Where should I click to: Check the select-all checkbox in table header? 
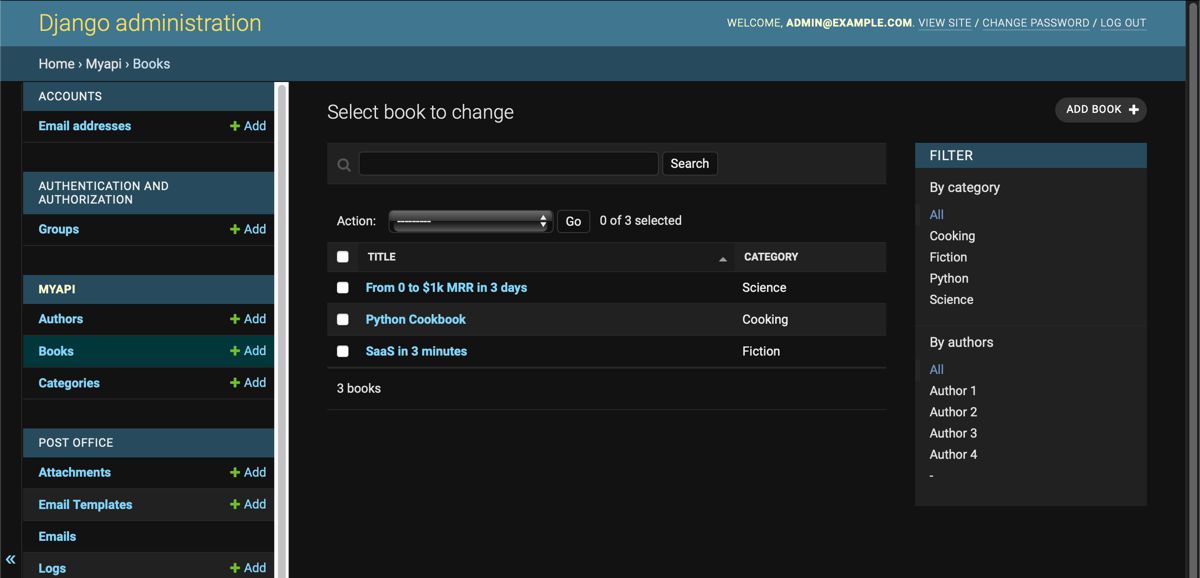coord(343,256)
